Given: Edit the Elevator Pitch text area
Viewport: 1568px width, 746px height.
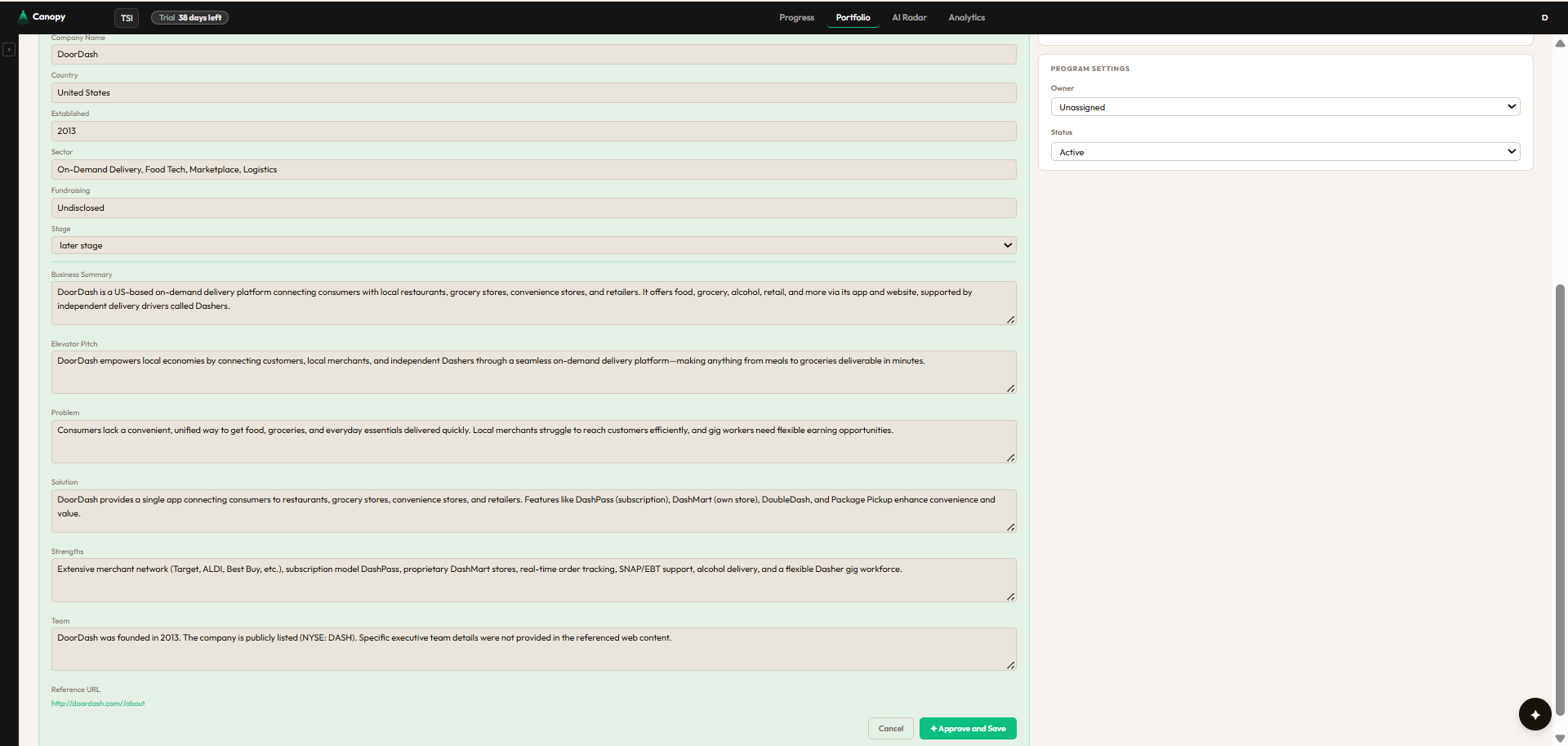Looking at the screenshot, I should click(x=533, y=372).
